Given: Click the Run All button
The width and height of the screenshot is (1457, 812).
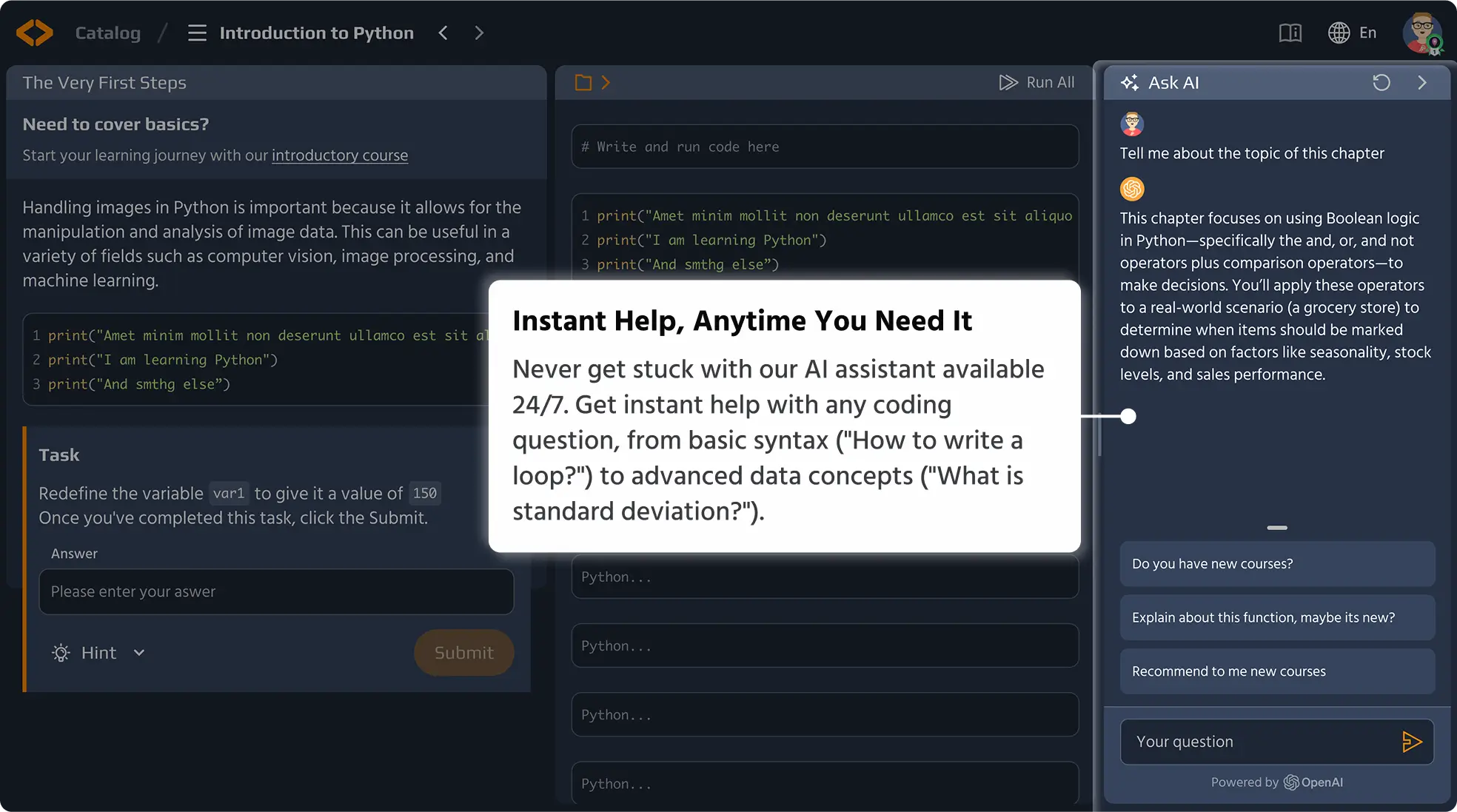Looking at the screenshot, I should click(1036, 82).
